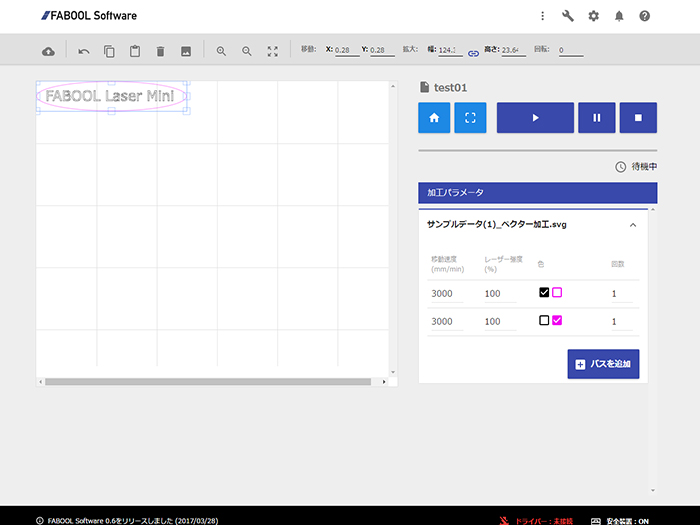Select the FABOOL Laser Mini text object

click(110, 96)
